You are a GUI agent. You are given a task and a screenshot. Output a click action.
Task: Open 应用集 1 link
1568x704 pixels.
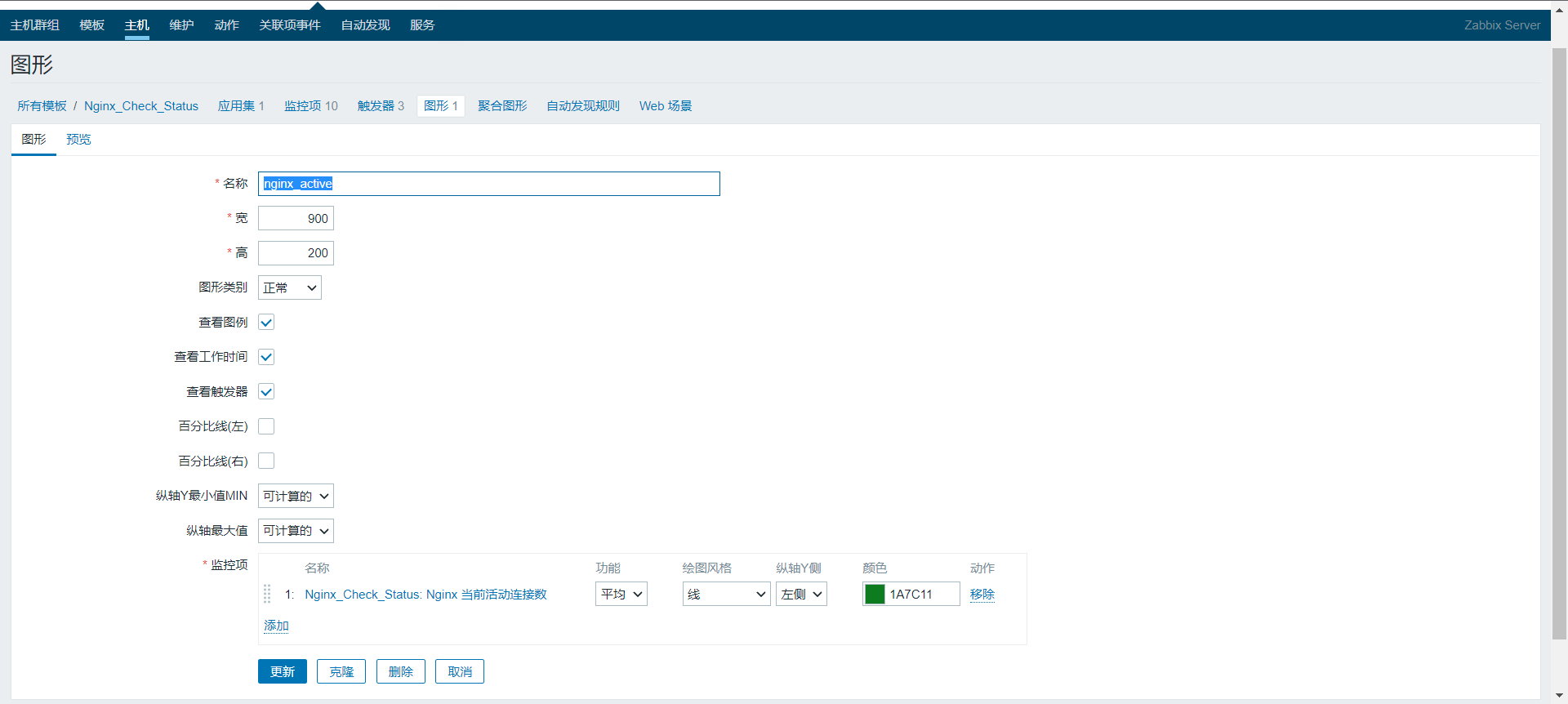241,106
